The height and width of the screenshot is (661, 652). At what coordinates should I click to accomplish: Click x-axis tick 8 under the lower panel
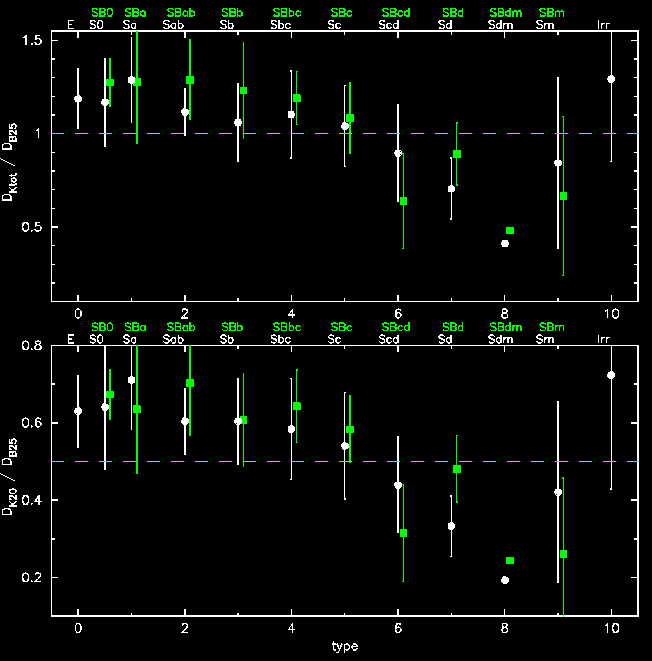504,629
